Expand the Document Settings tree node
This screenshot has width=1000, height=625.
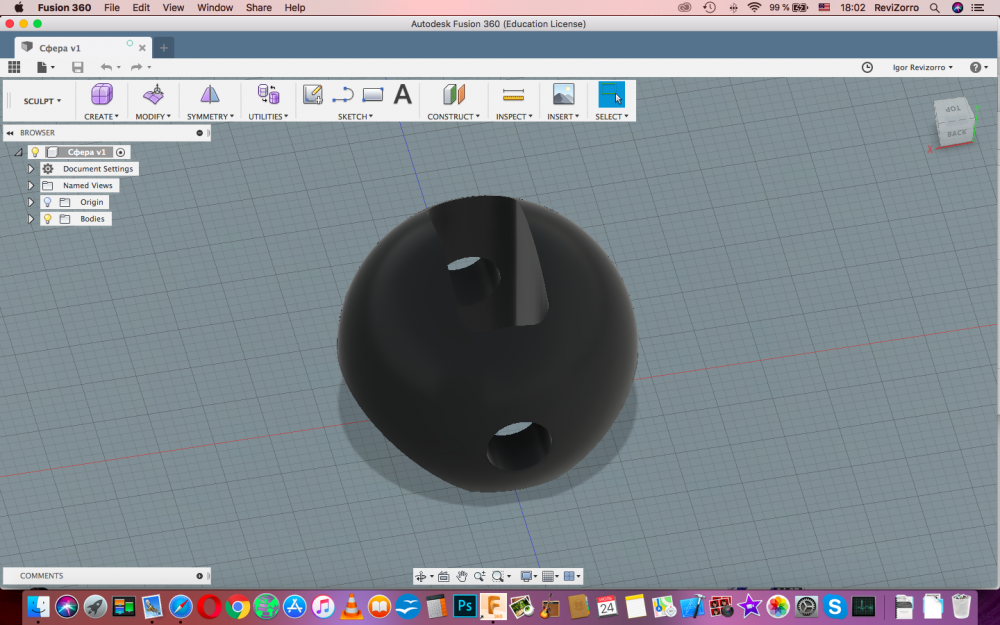[31, 169]
